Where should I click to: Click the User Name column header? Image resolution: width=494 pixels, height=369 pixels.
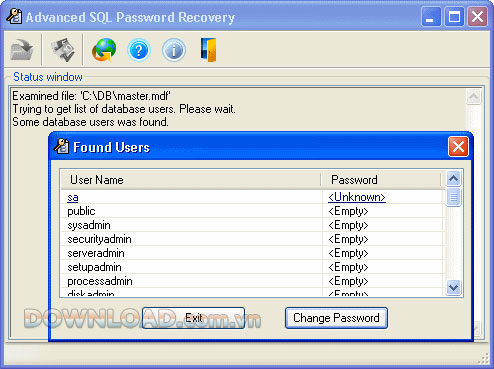[191, 180]
